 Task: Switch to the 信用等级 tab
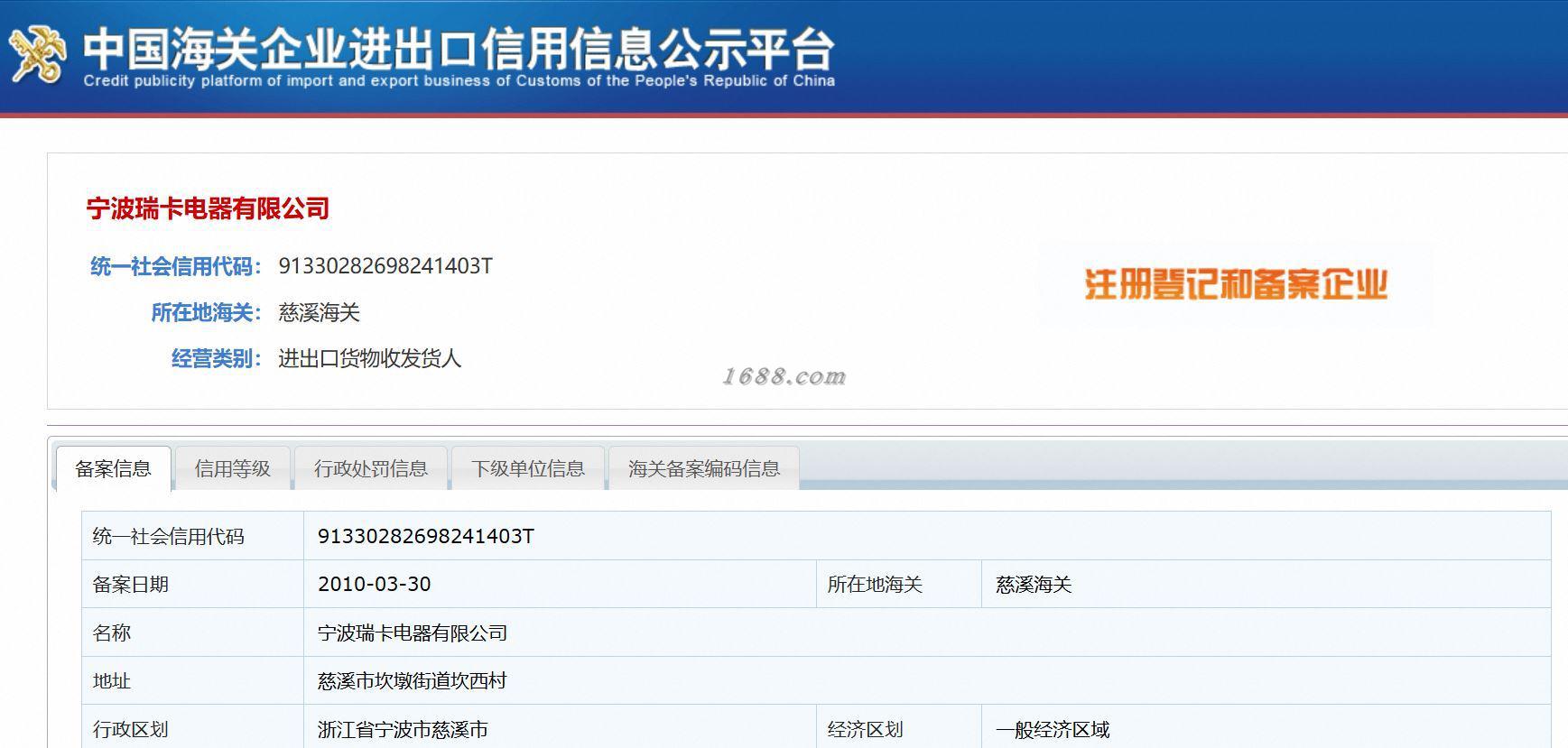[232, 468]
